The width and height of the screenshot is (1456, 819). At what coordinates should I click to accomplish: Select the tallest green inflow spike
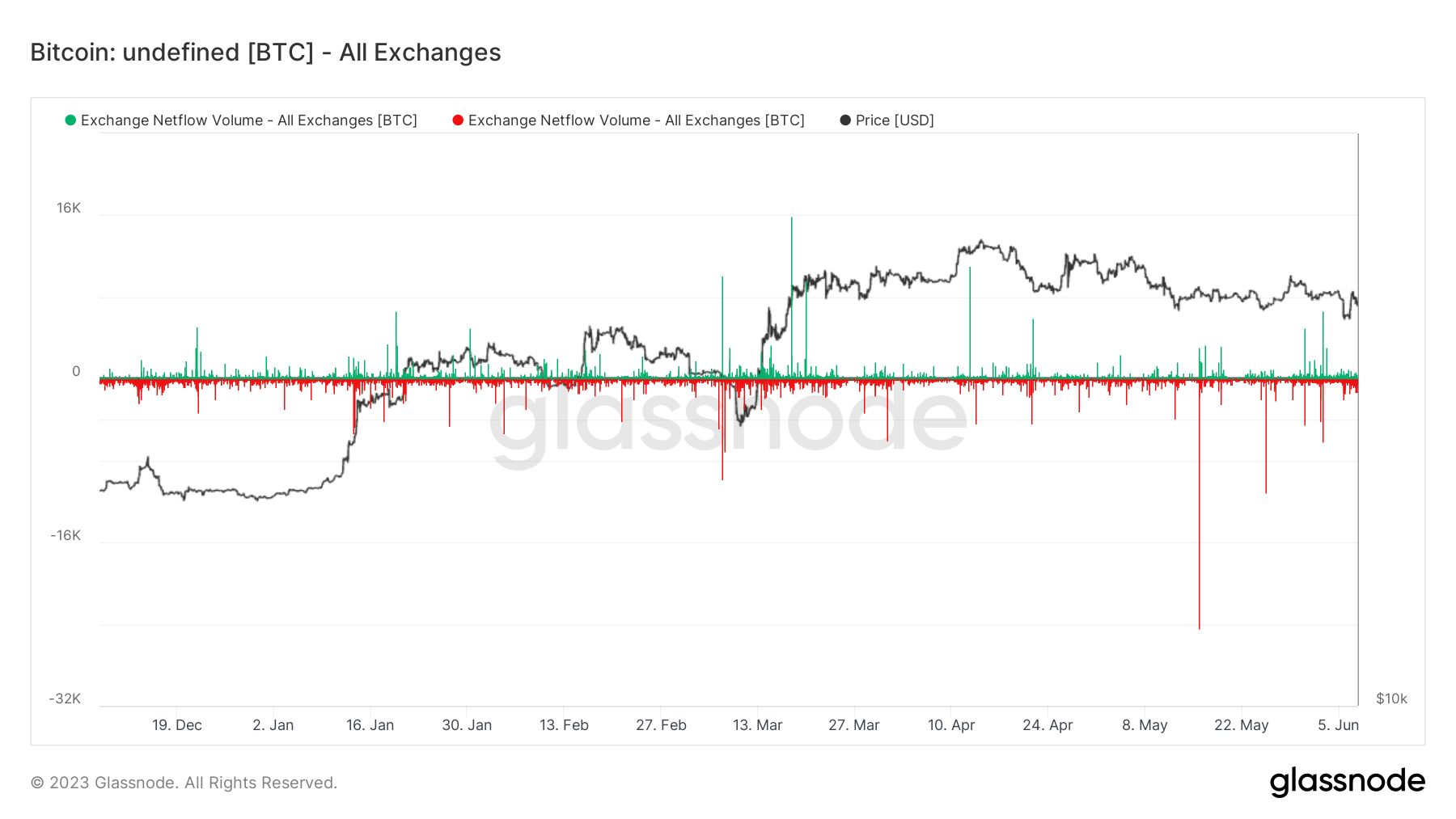point(791,243)
